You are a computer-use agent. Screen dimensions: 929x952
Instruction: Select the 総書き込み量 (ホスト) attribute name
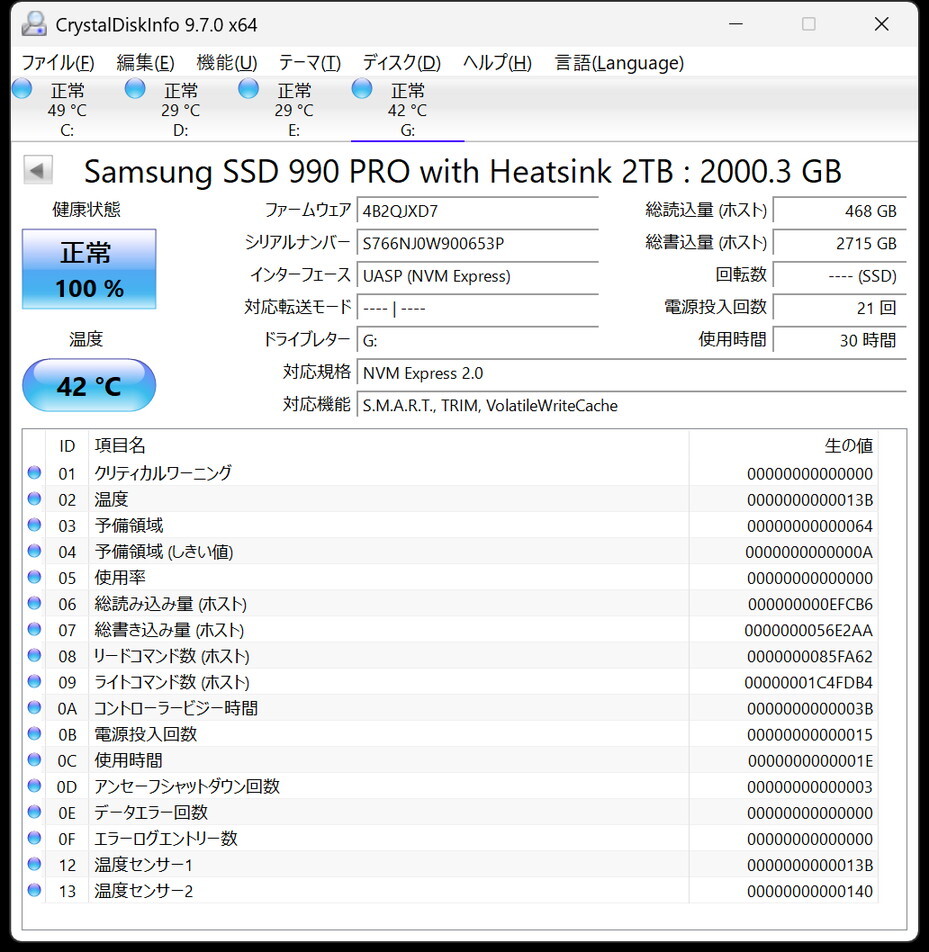(169, 630)
